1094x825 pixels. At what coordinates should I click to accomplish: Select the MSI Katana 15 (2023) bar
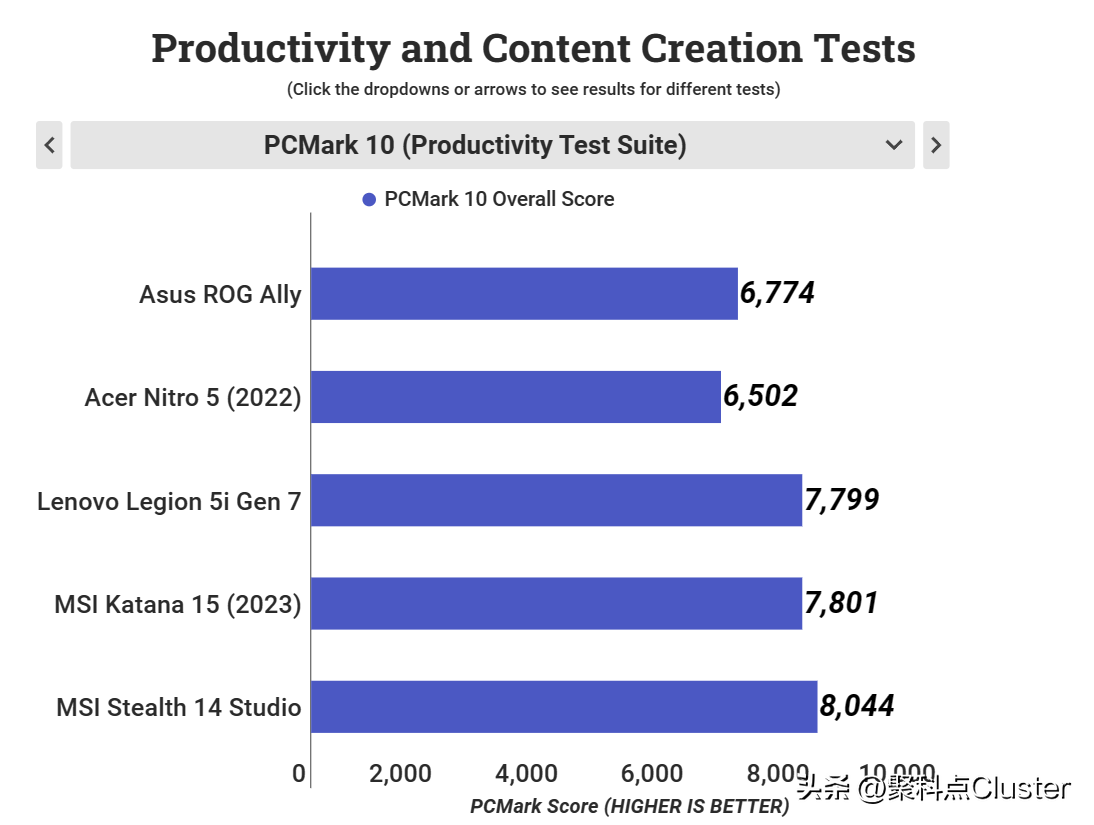tap(556, 603)
